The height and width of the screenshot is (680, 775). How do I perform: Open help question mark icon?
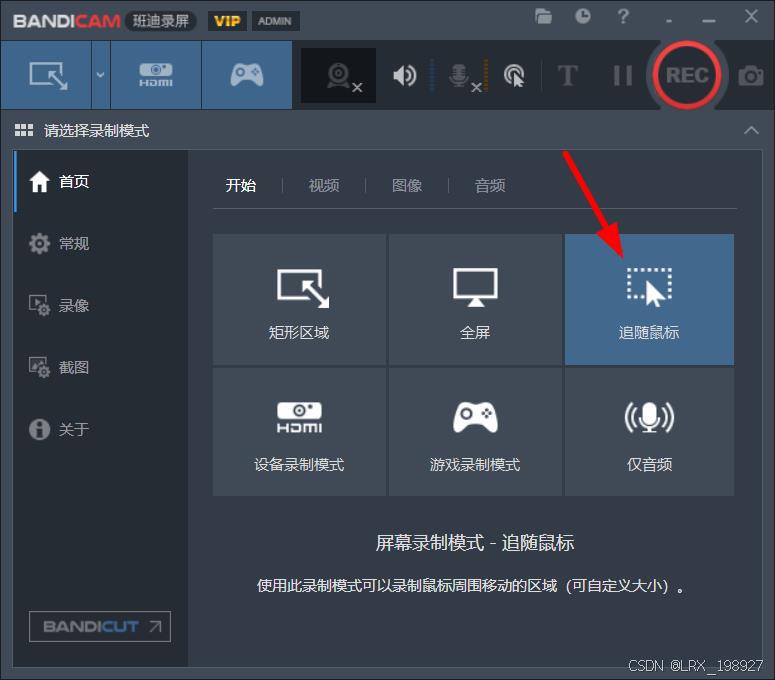(623, 16)
